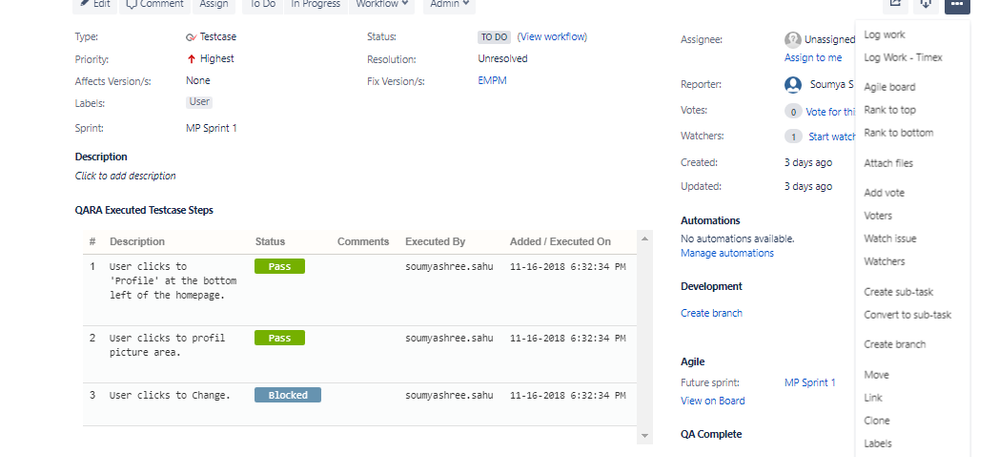Click the Blocked status of step 3
The height and width of the screenshot is (457, 999).
pyautogui.click(x=288, y=395)
